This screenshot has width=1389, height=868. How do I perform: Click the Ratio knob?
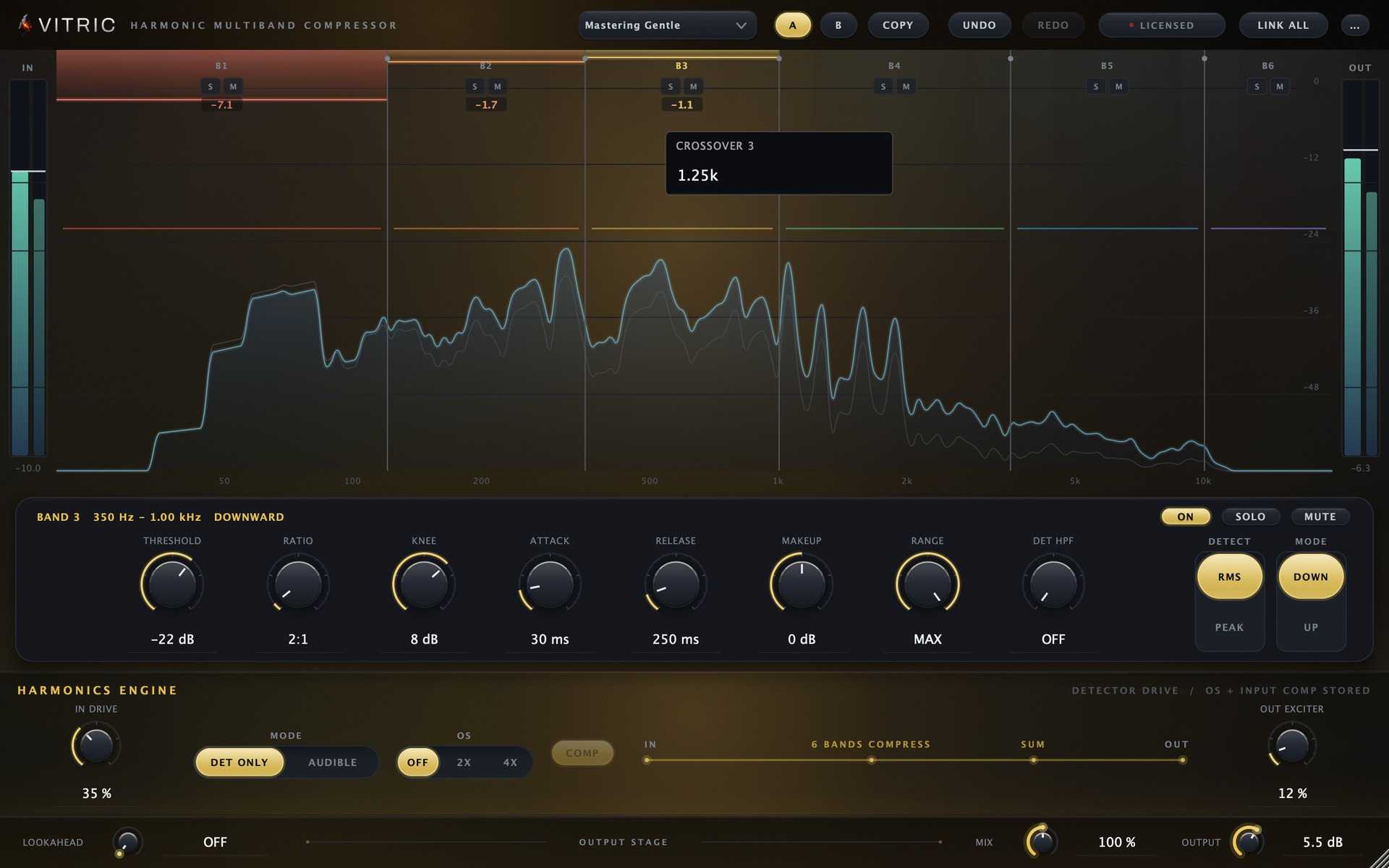[x=298, y=583]
